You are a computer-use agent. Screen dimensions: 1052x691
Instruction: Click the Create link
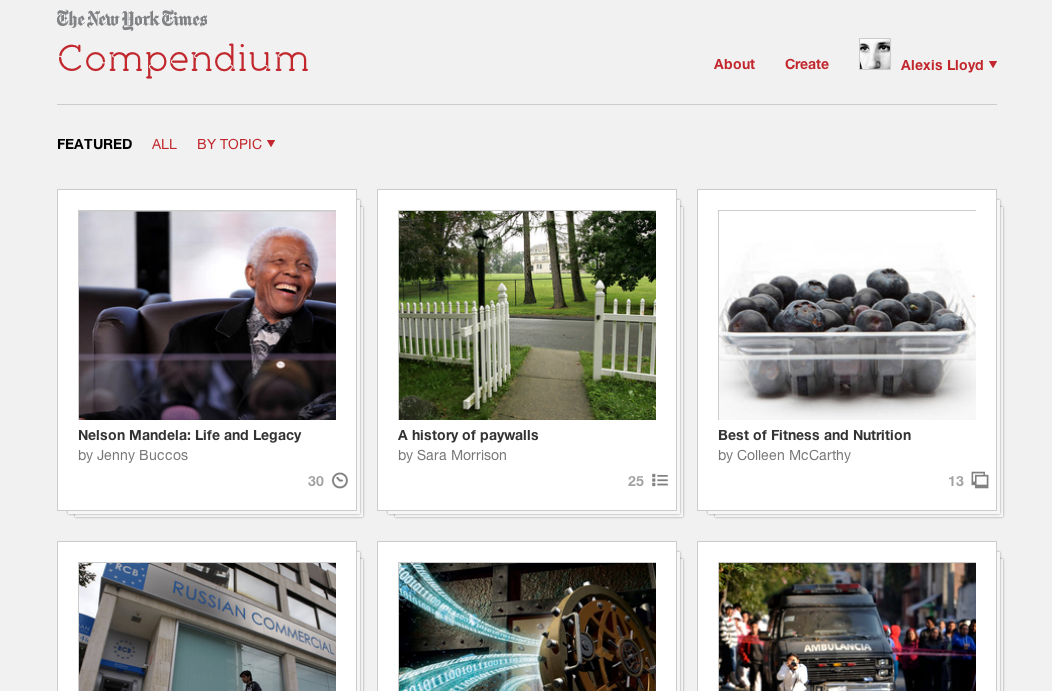click(x=806, y=64)
